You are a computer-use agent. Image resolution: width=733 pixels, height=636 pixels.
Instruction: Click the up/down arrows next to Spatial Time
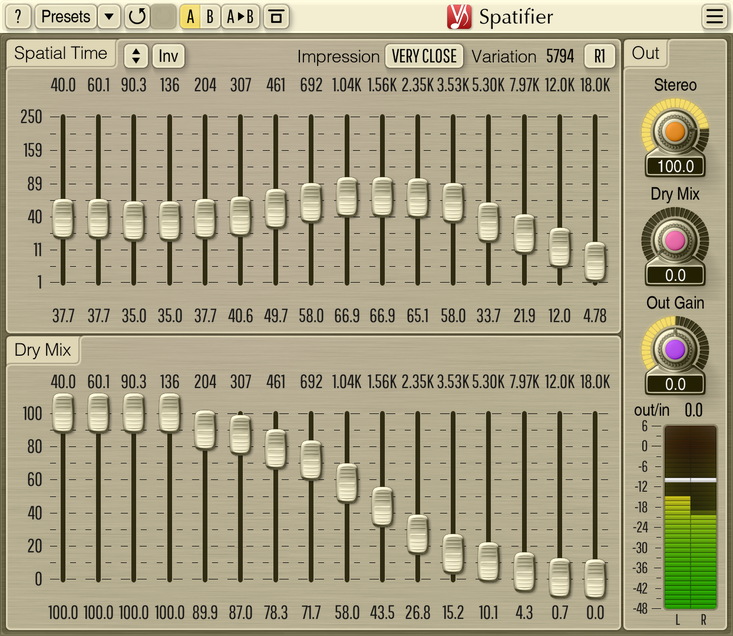[136, 56]
